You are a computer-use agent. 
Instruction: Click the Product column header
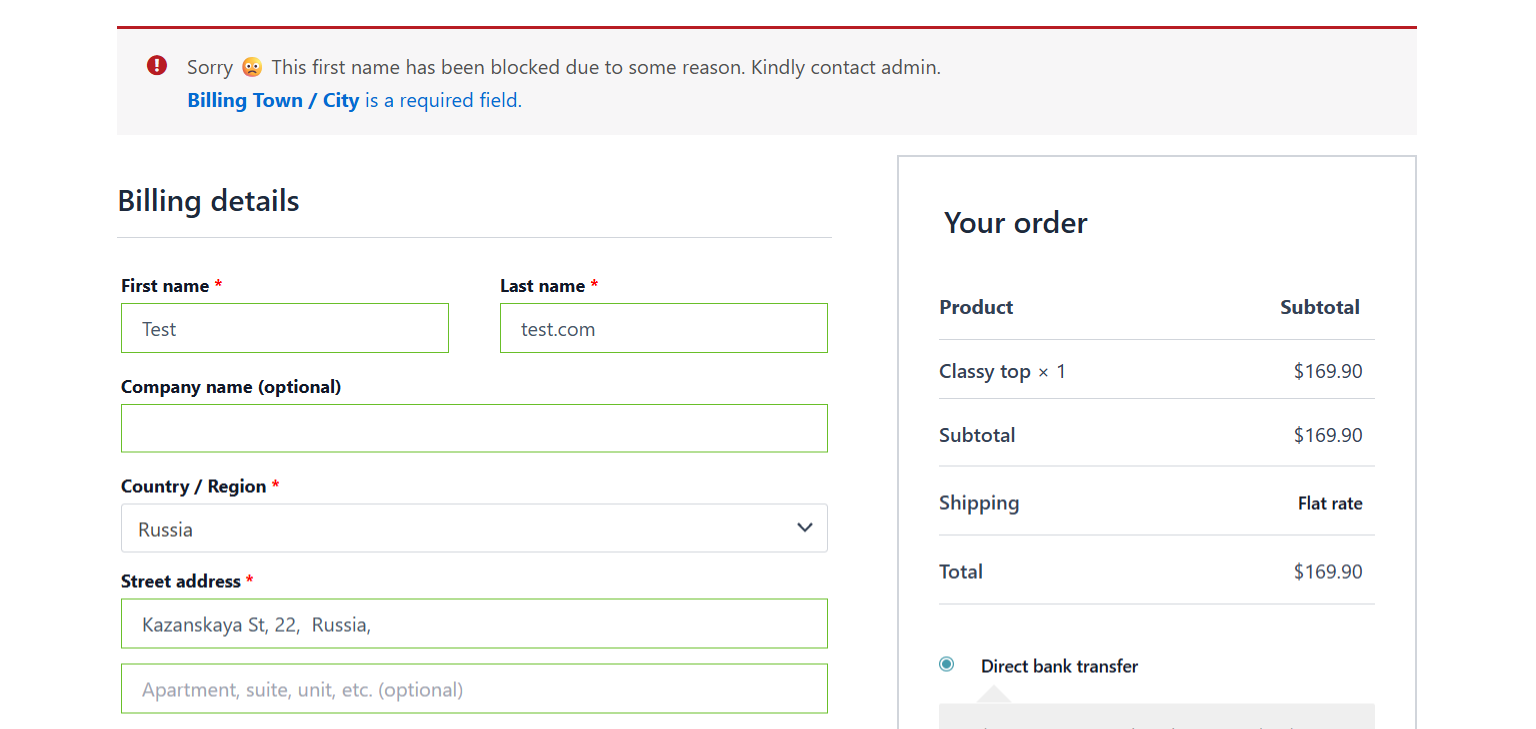pyautogui.click(x=975, y=307)
